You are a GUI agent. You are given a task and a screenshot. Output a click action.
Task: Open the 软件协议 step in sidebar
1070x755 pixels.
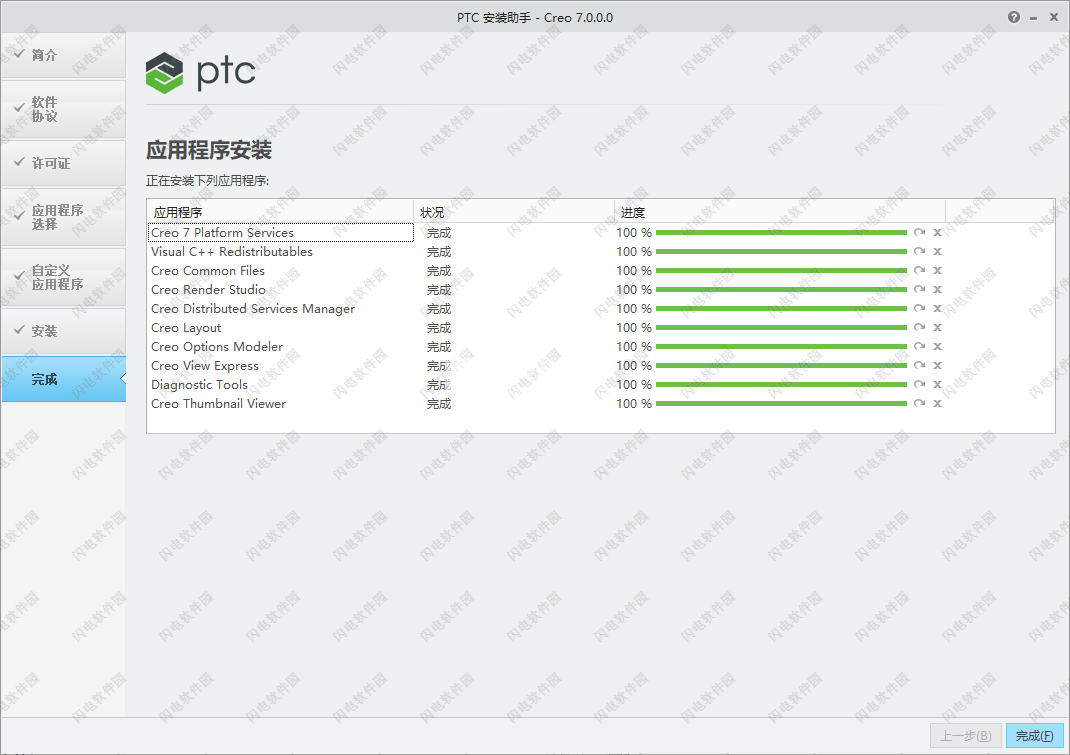tap(63, 109)
